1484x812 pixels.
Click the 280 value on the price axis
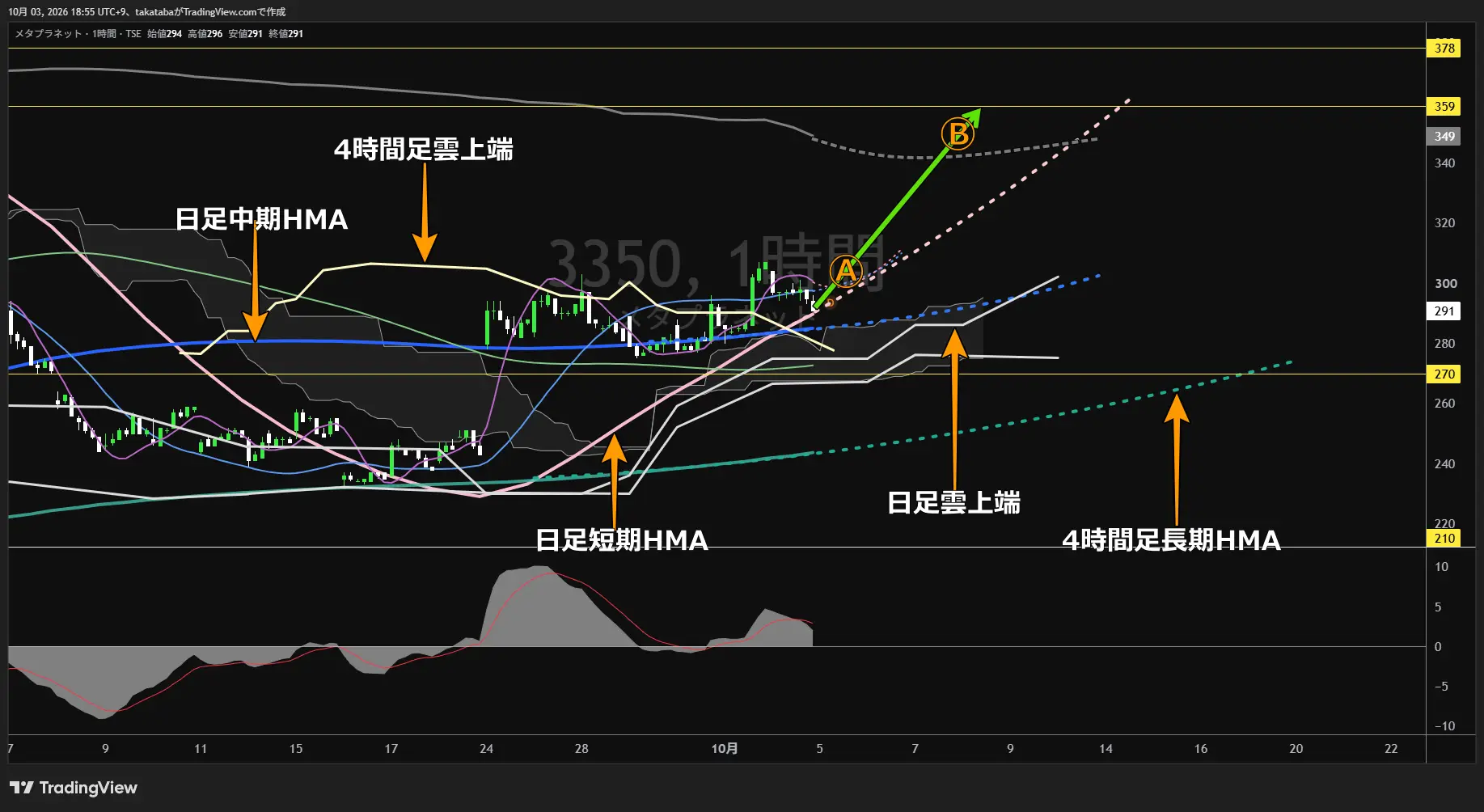point(1444,344)
